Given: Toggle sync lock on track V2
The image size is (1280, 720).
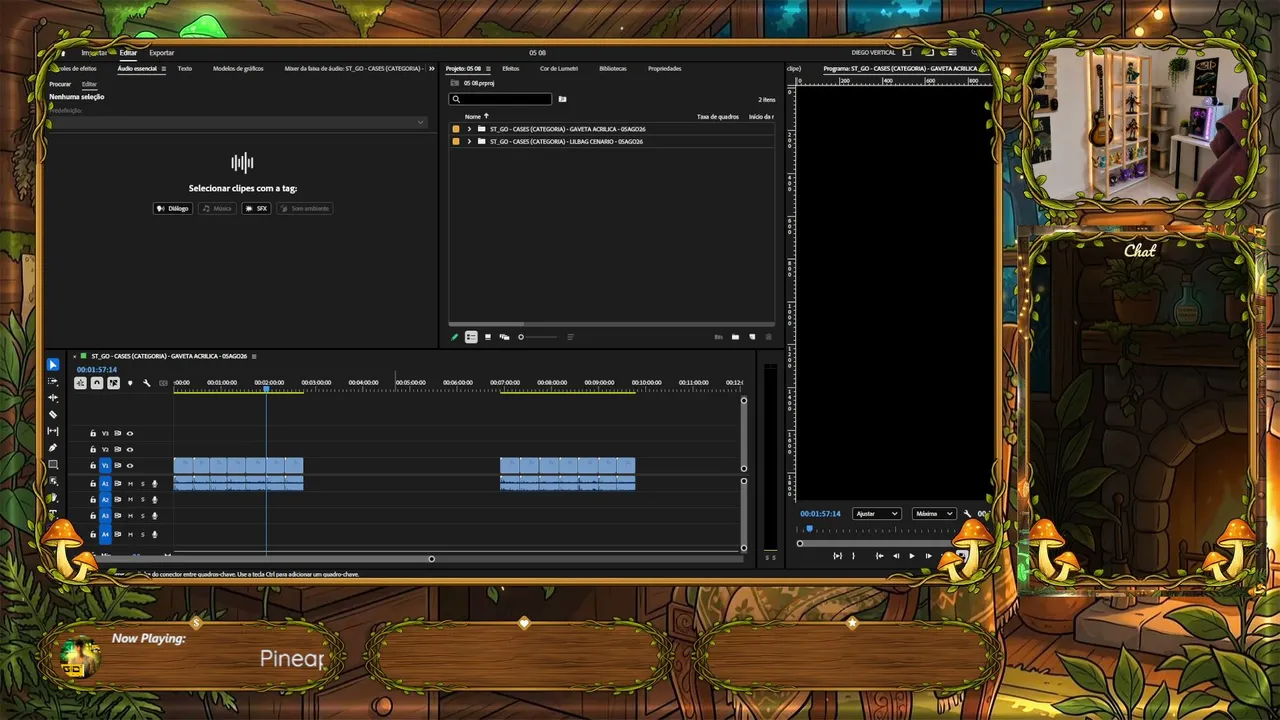Looking at the screenshot, I should coord(117,449).
